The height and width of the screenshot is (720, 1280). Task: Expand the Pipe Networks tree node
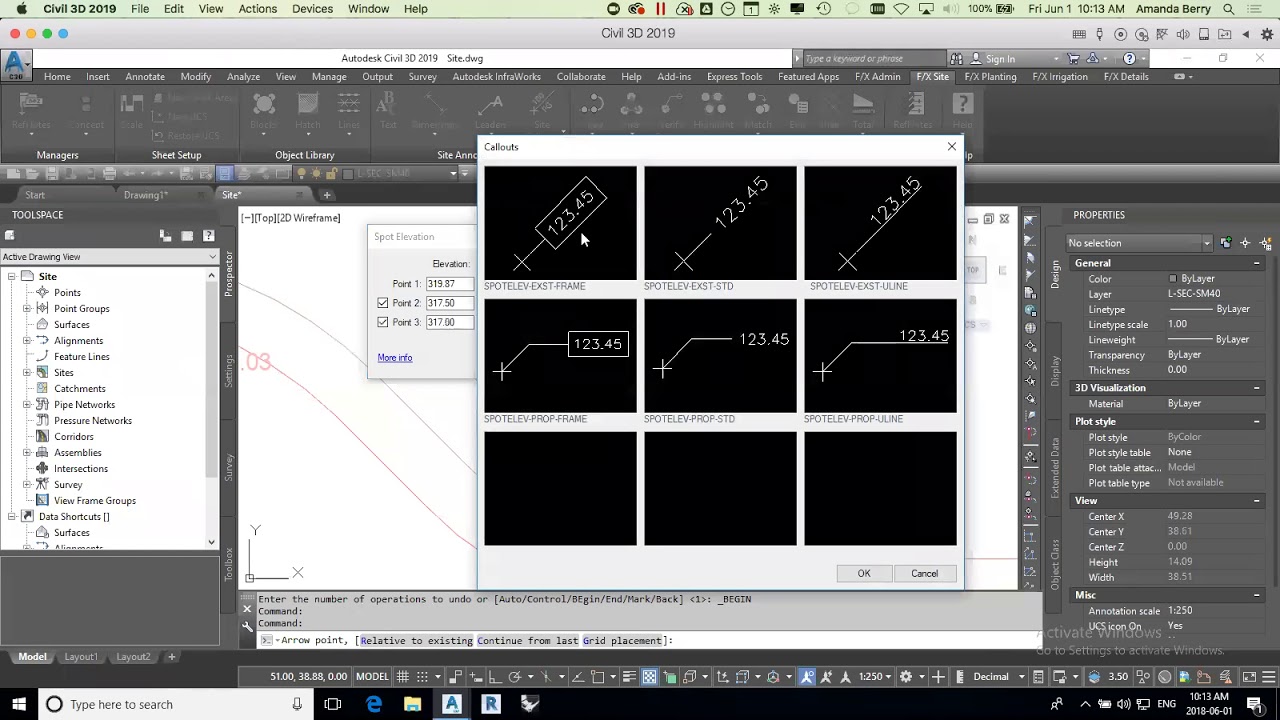point(27,405)
